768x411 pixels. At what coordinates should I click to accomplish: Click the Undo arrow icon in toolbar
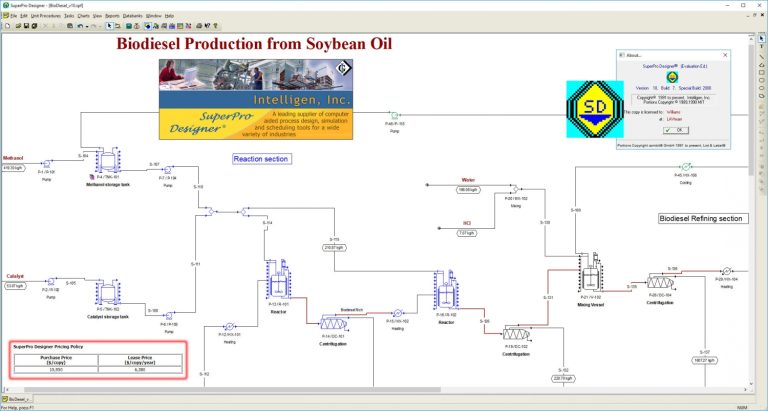(x=80, y=25)
